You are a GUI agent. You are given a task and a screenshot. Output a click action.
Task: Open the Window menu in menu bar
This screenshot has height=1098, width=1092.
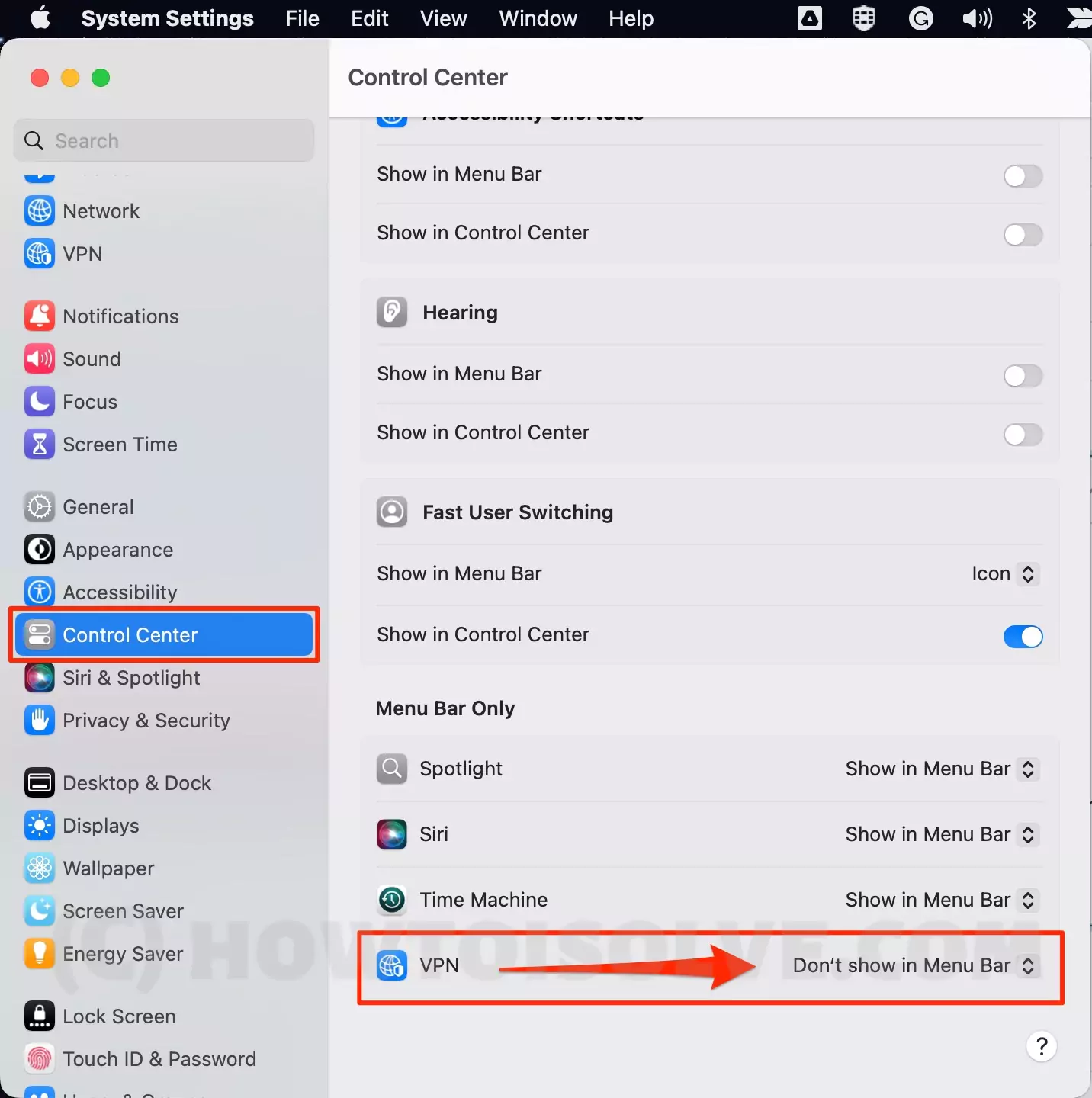click(x=538, y=18)
